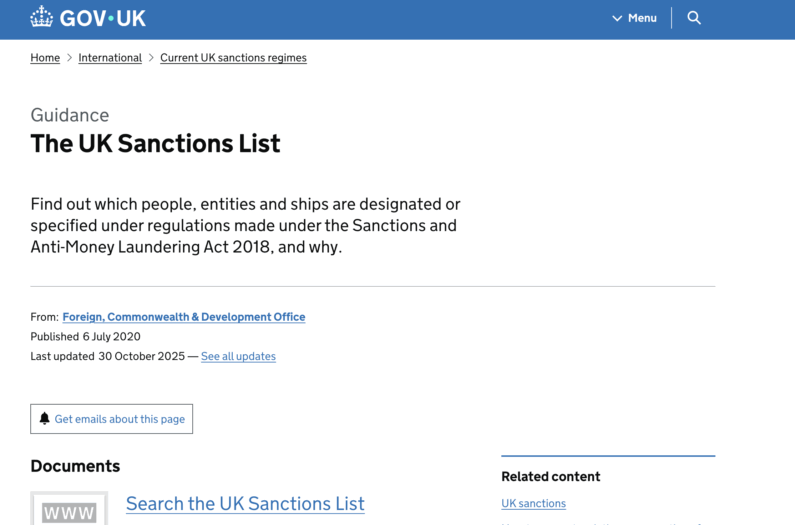Click the Documents section heading
795x525 pixels.
click(75, 466)
